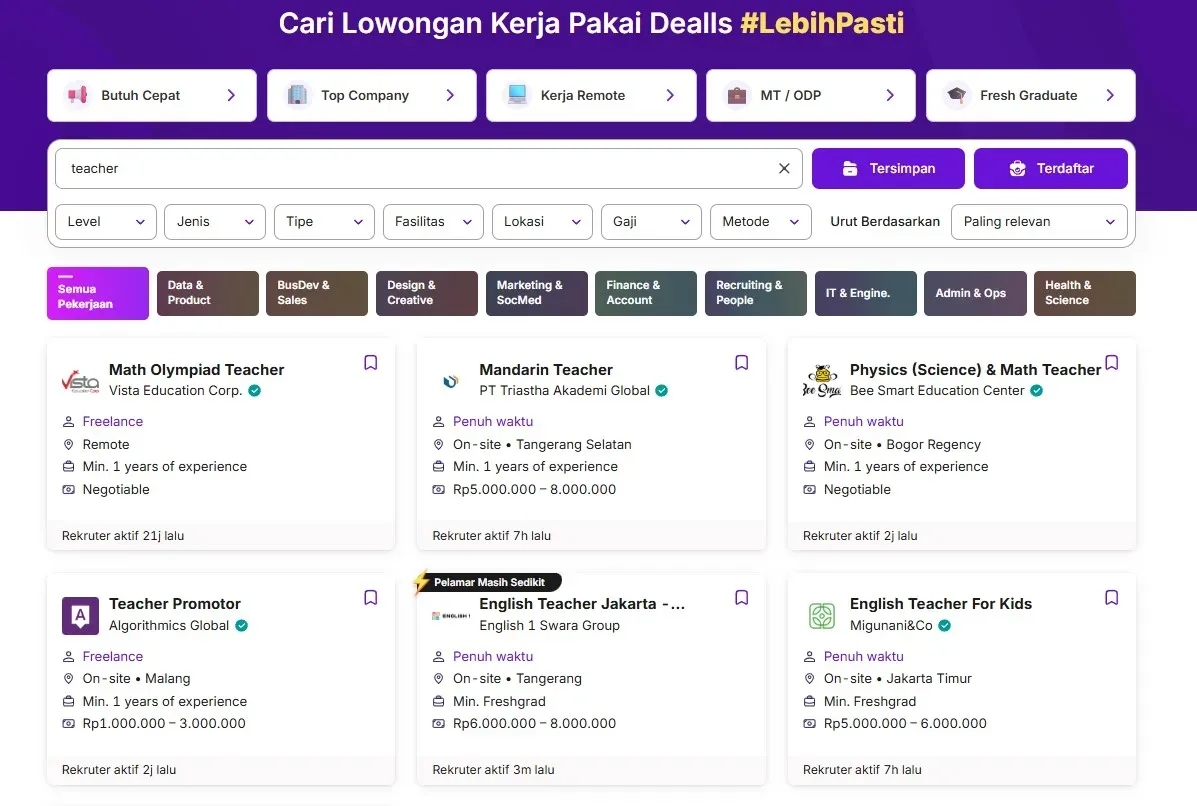Open the Paling relevan sort dropdown
Viewport: 1197px width, 806px height.
click(x=1039, y=222)
